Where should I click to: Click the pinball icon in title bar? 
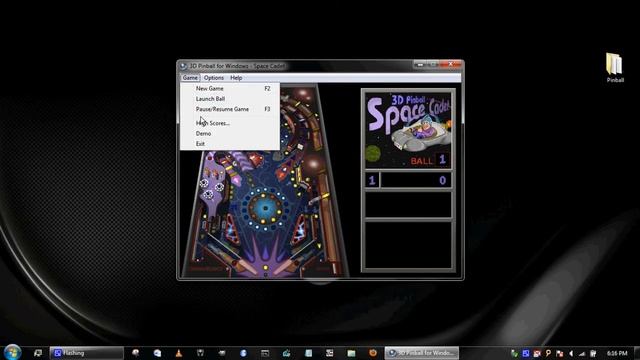pos(184,66)
